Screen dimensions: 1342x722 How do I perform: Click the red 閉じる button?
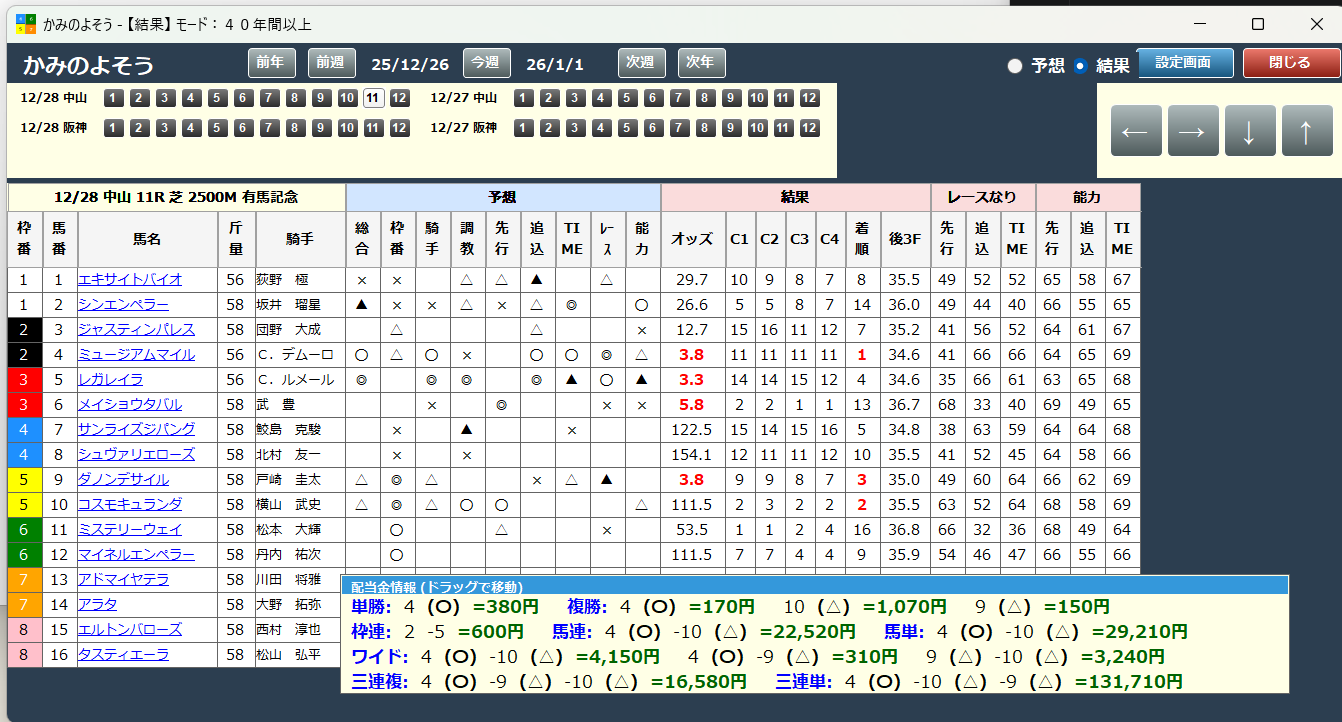point(1290,63)
